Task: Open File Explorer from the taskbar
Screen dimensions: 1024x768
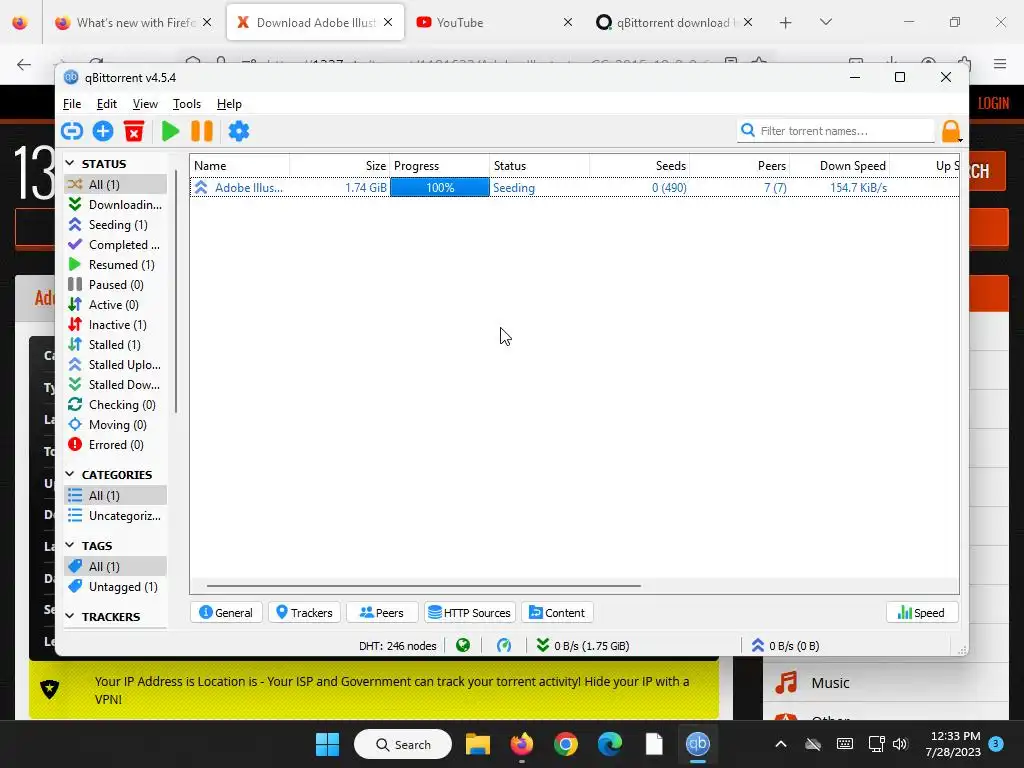Action: click(477, 744)
